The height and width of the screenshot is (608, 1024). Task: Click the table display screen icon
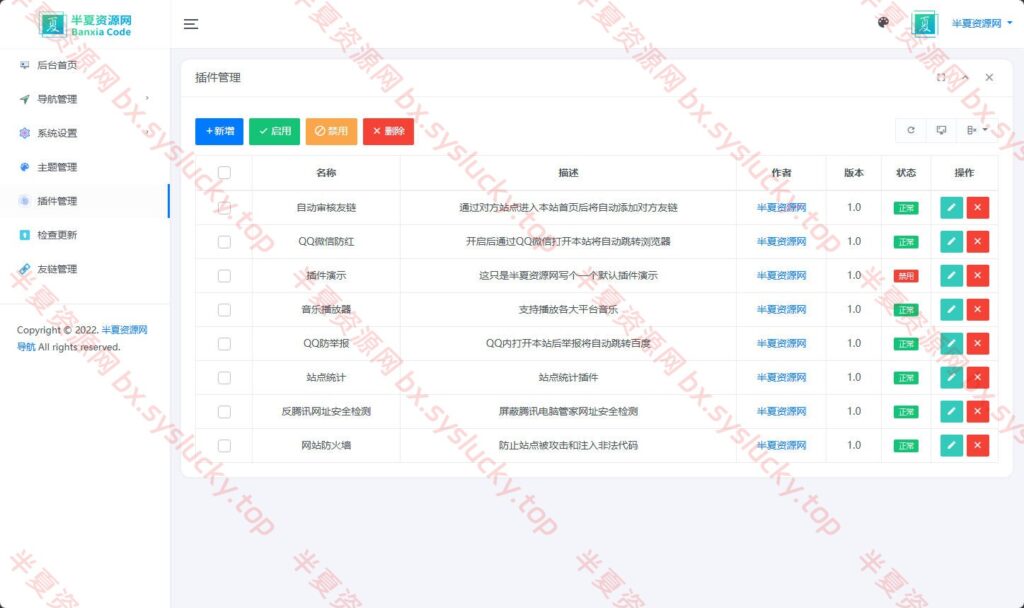941,130
